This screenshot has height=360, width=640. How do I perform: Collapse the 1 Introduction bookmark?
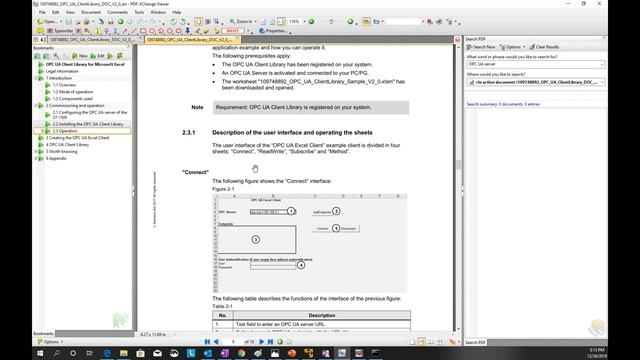(x=36, y=78)
